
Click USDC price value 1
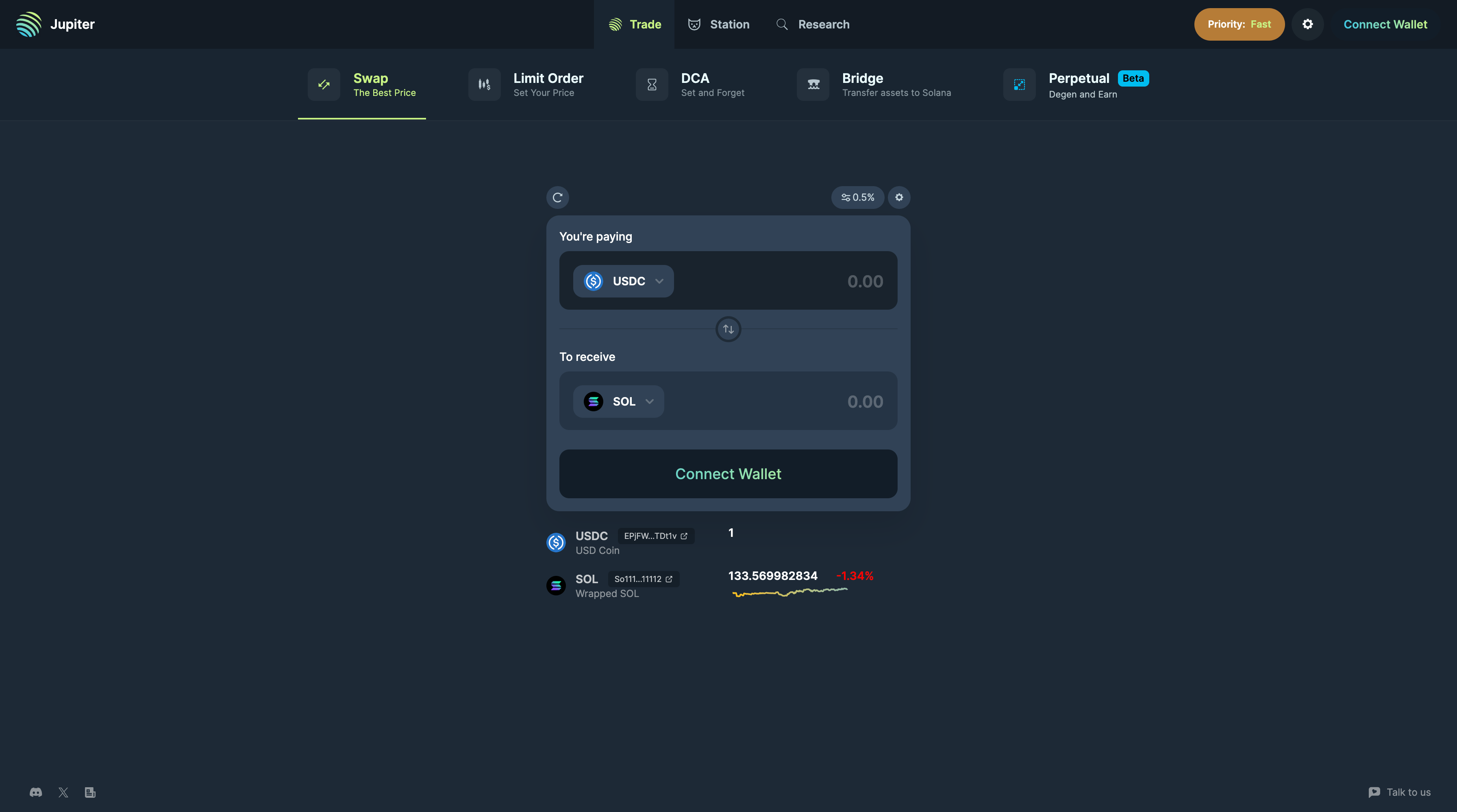pyautogui.click(x=731, y=533)
